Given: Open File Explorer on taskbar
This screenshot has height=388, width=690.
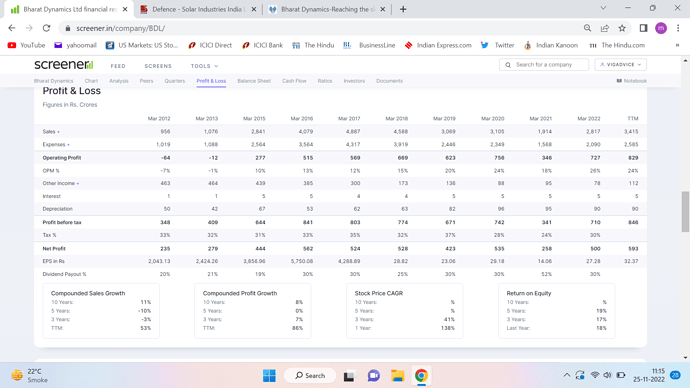Looking at the screenshot, I should click(398, 376).
